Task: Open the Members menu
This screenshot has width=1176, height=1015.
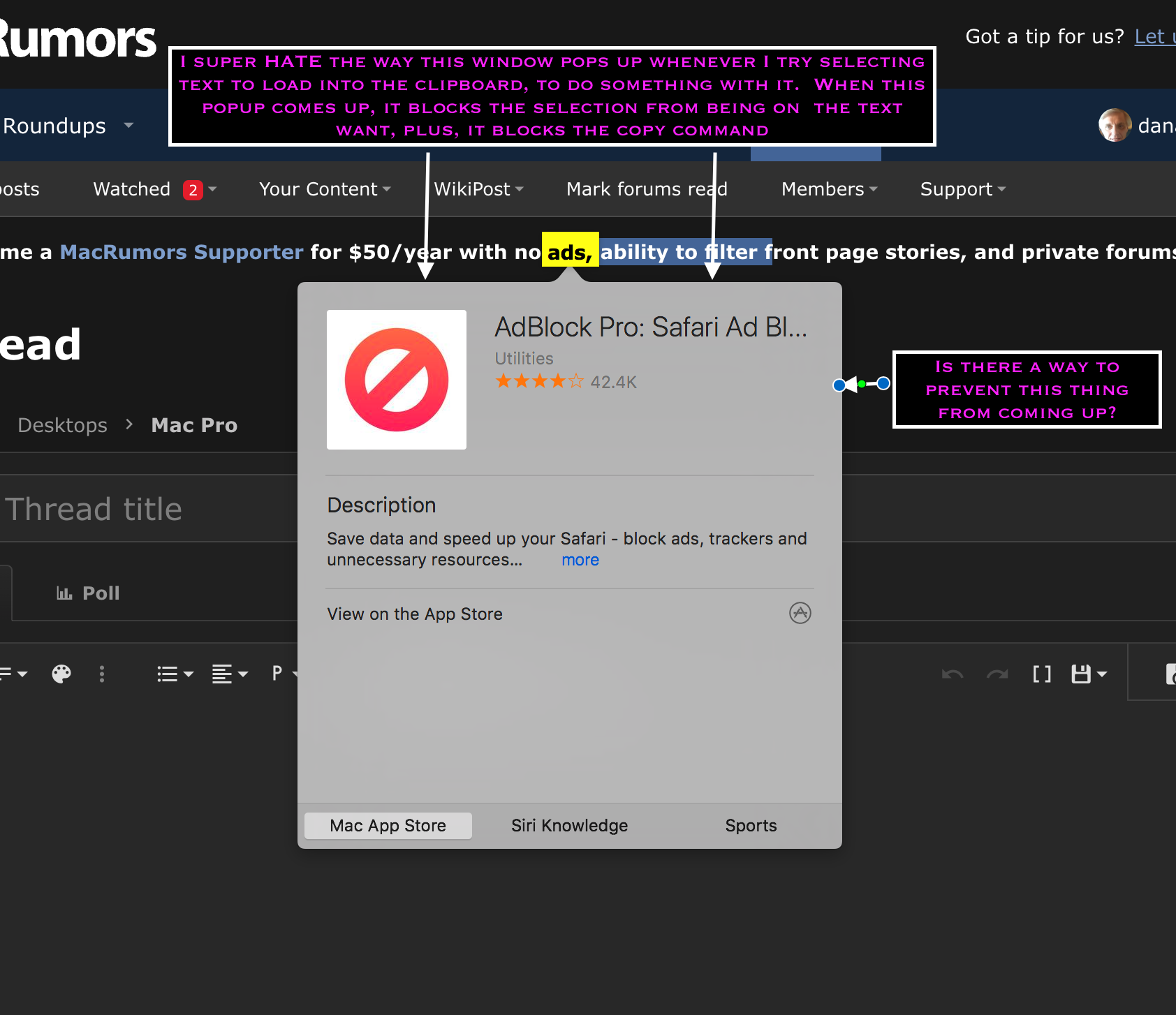Action: [829, 189]
